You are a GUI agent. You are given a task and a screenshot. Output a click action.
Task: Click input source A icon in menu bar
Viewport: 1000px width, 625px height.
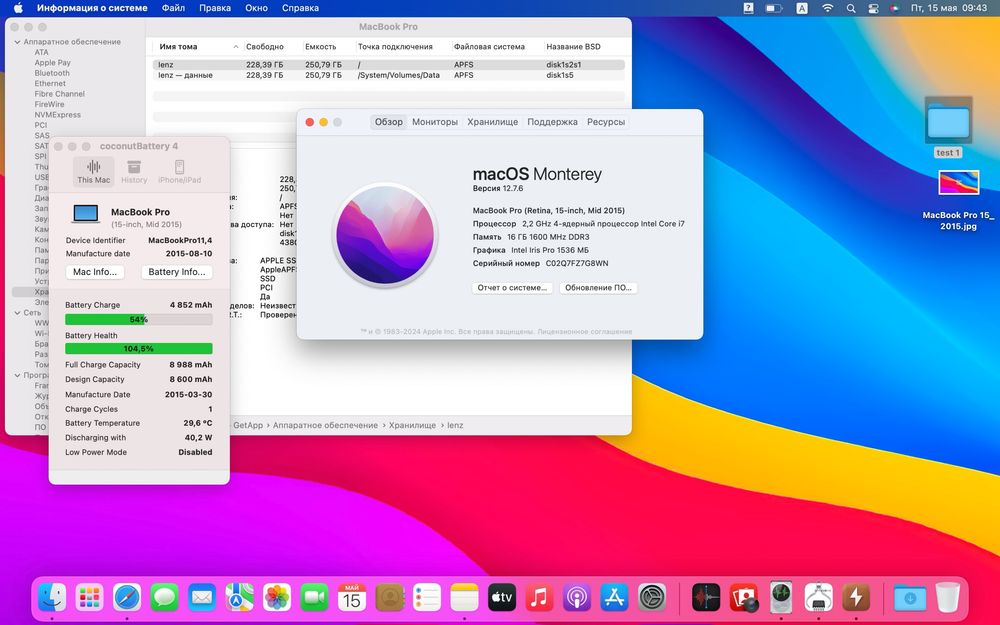[x=802, y=8]
